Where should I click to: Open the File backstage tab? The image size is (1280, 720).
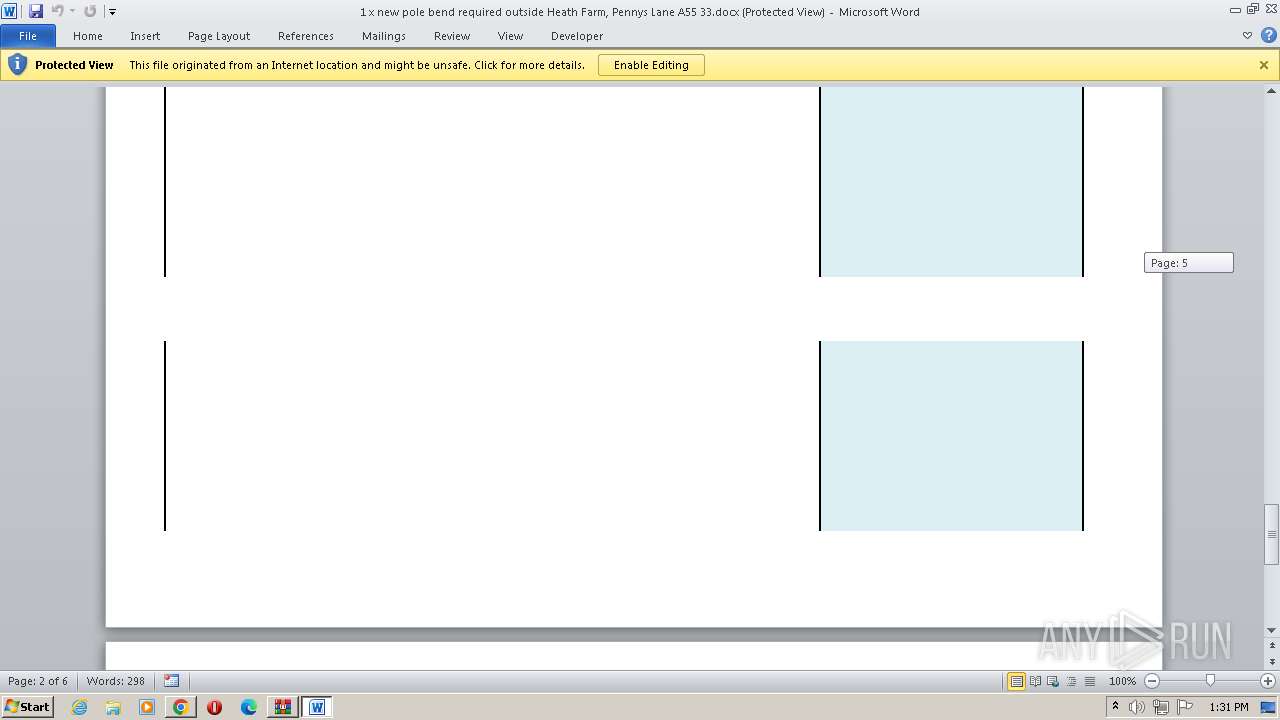[x=28, y=36]
